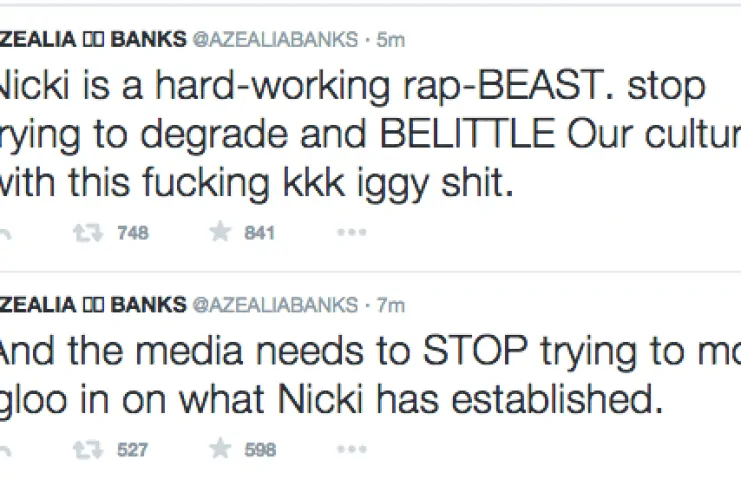Show the 527 retweets count
The height and width of the screenshot is (486, 741).
pyautogui.click(x=132, y=450)
